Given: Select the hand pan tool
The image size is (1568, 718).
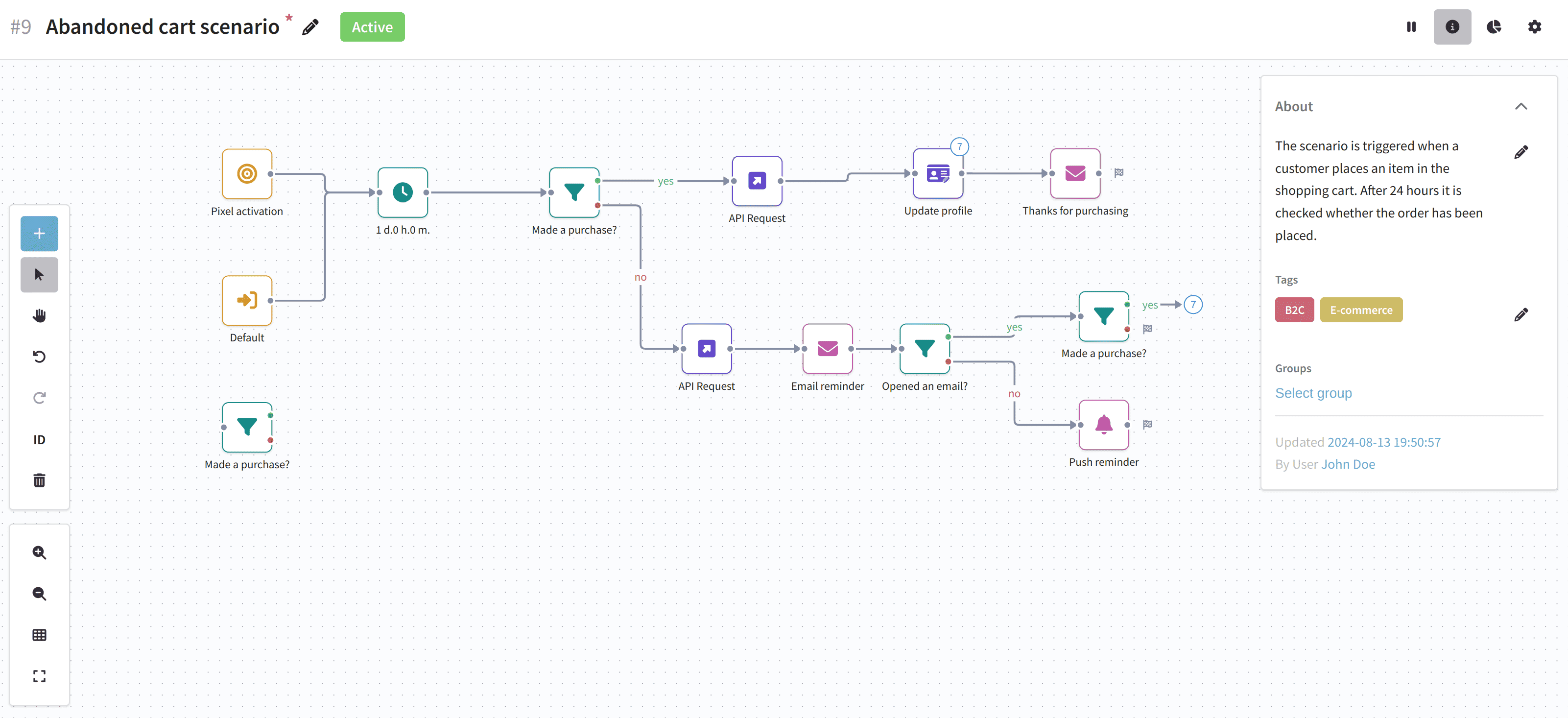Looking at the screenshot, I should coord(39,315).
